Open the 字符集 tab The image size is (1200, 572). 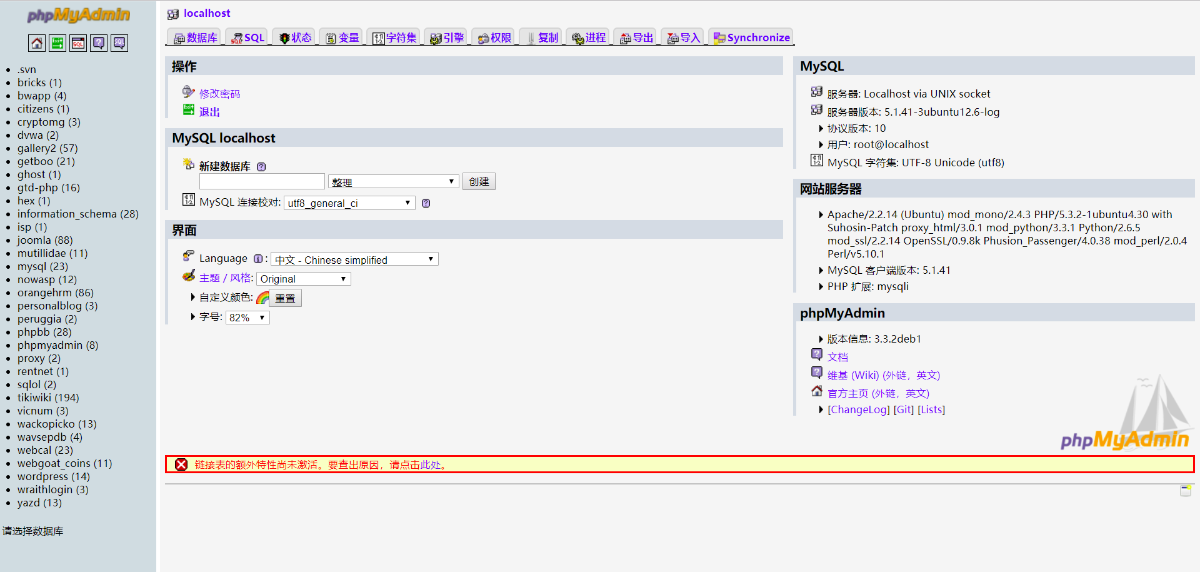pyautogui.click(x=394, y=37)
